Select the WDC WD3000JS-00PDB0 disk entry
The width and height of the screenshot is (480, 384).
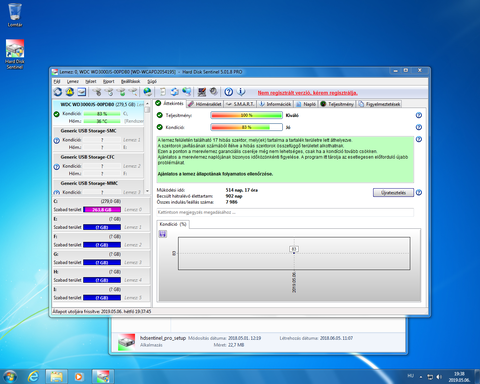click(x=98, y=113)
